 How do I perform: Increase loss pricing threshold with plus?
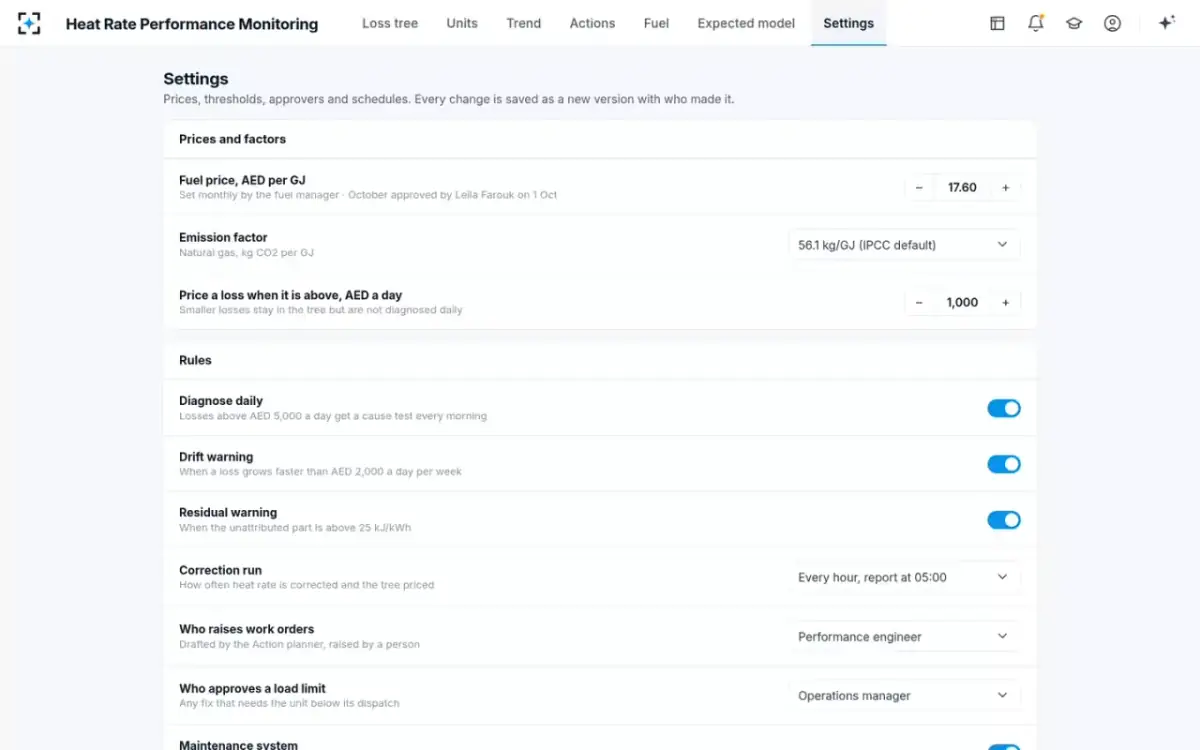(1005, 303)
